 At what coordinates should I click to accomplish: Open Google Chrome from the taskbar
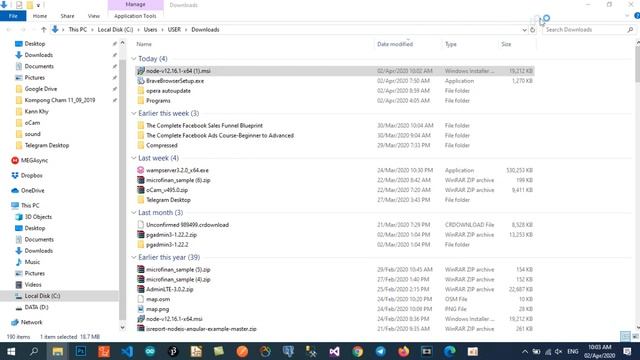[358, 351]
